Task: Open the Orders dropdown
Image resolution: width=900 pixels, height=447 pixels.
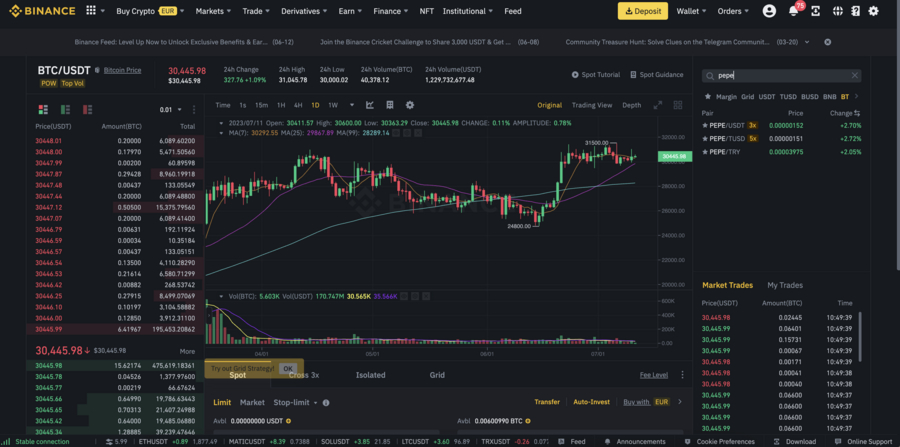Action: point(733,11)
